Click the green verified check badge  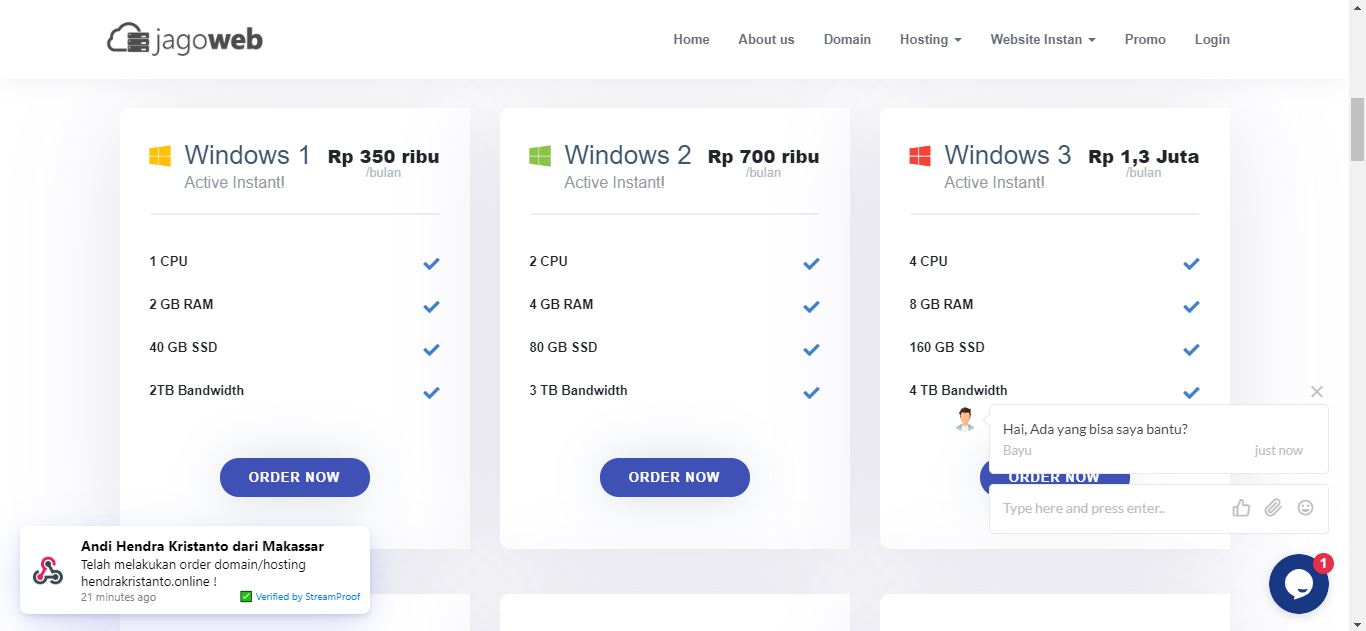click(x=246, y=597)
